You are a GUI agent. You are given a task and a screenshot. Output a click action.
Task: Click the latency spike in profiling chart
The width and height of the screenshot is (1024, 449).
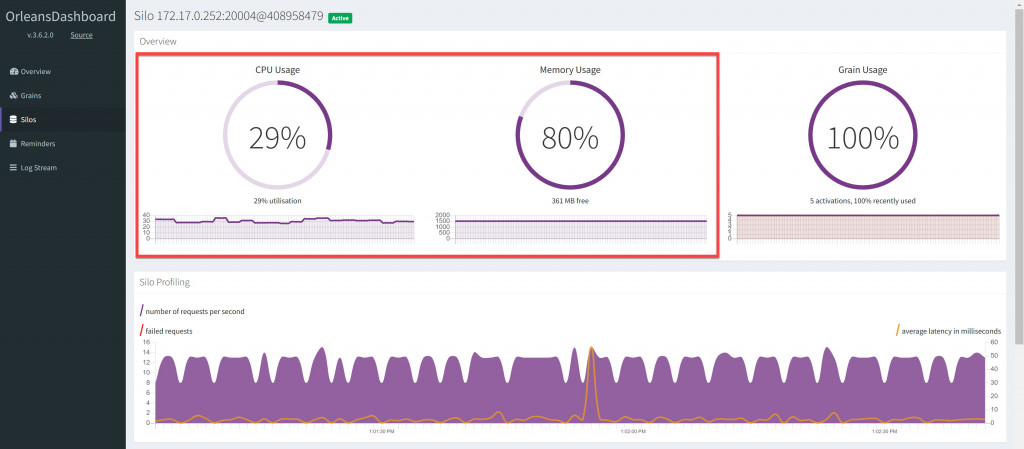pyautogui.click(x=591, y=385)
